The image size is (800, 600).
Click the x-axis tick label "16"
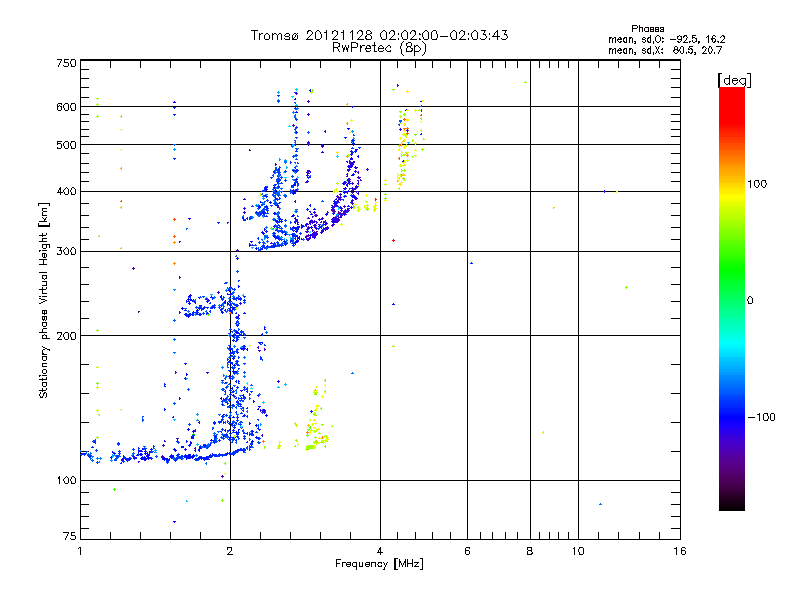click(x=680, y=551)
